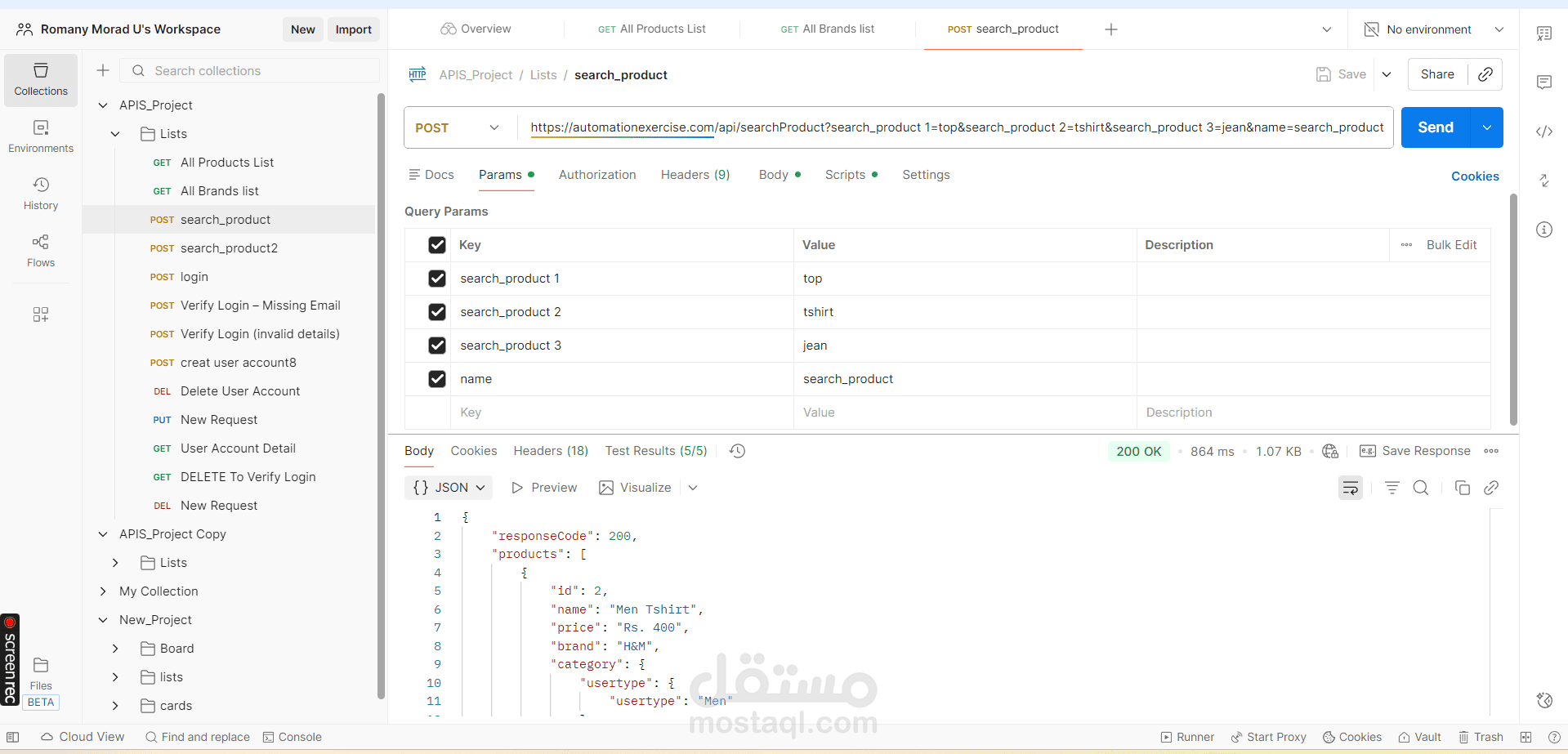Image resolution: width=1568 pixels, height=754 pixels.
Task: Uncheck the name parameter checkbox
Action: pos(437,379)
